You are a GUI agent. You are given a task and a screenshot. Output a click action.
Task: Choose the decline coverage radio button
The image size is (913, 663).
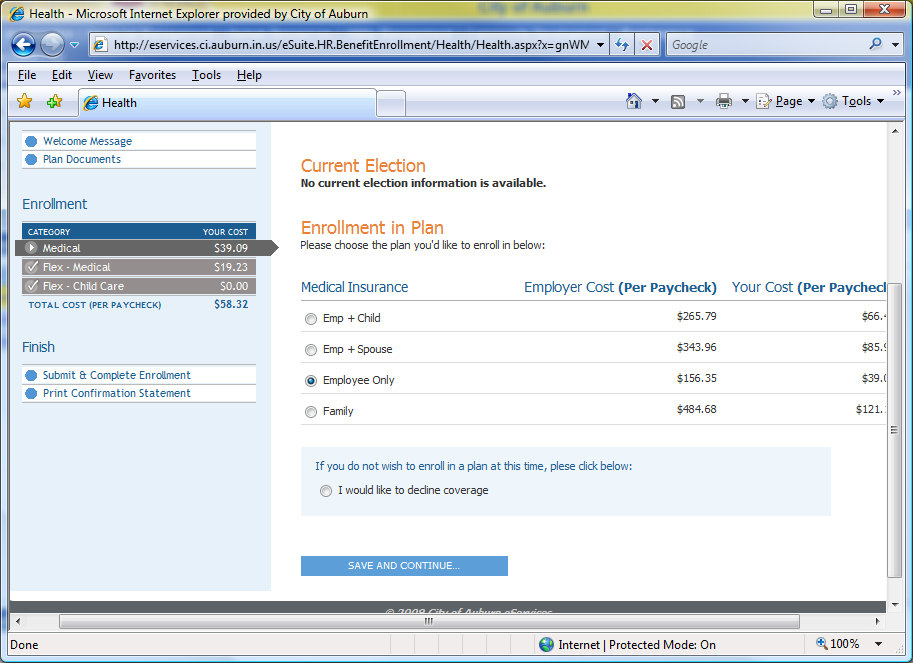(325, 491)
